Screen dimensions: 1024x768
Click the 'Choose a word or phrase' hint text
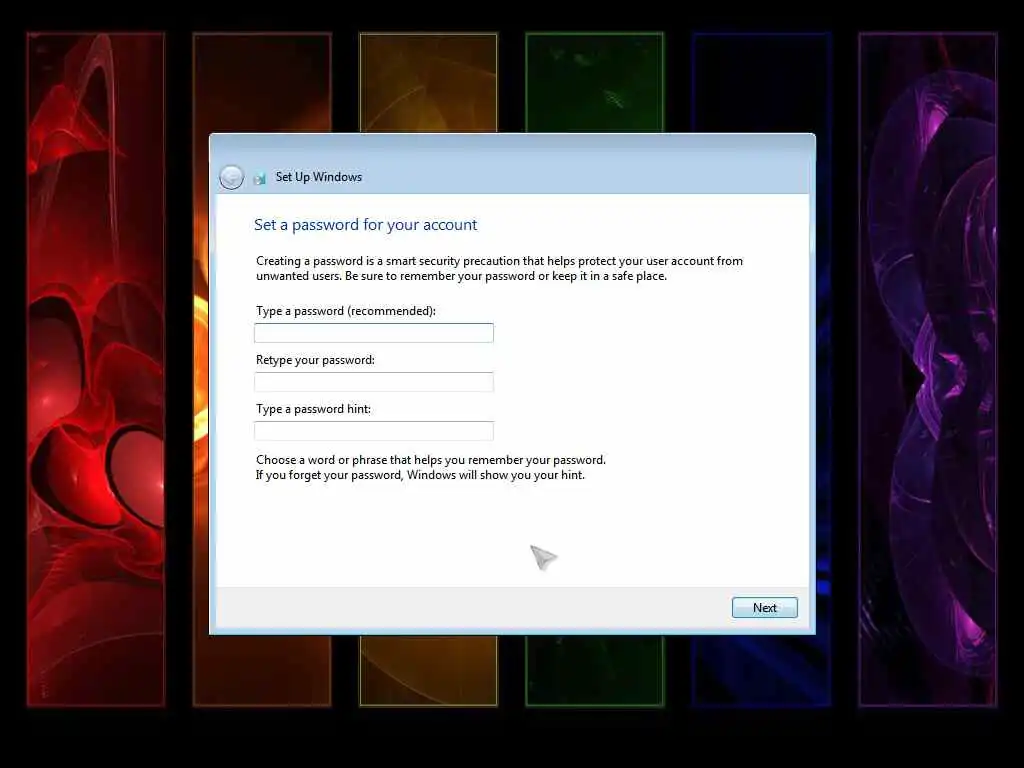click(x=431, y=468)
